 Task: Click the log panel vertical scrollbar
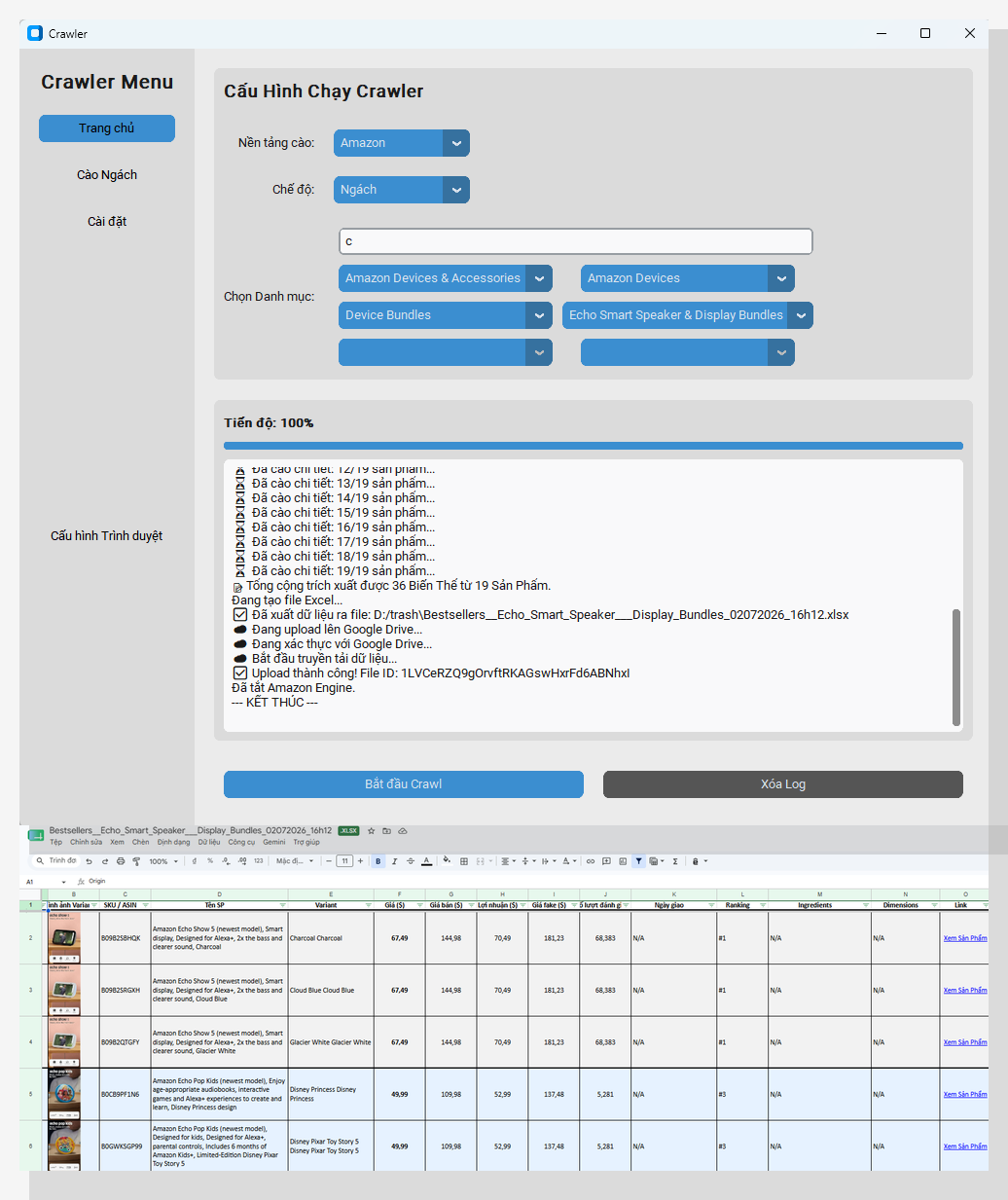point(956,667)
